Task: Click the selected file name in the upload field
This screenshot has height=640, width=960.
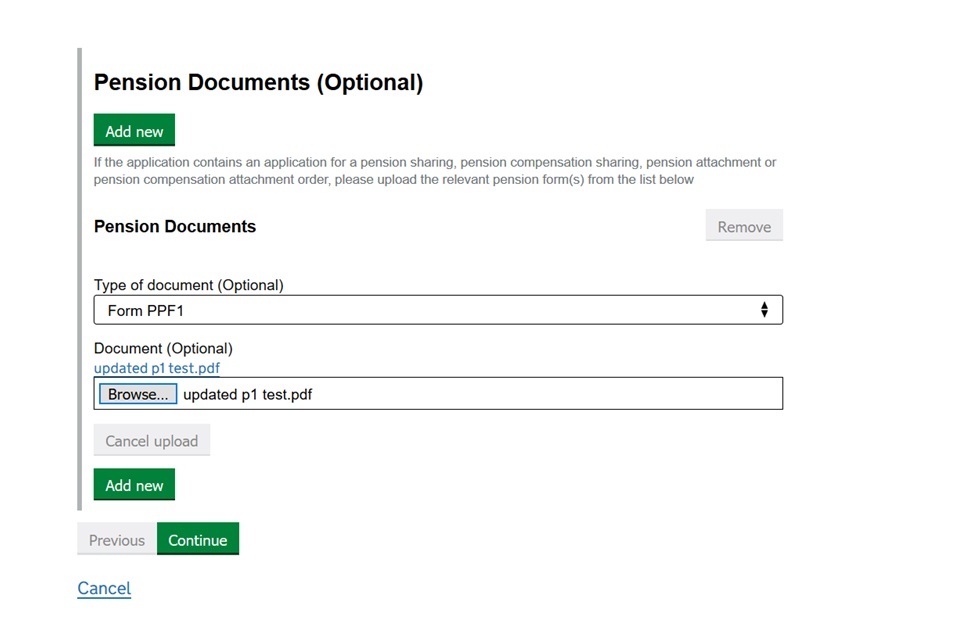Action: click(x=247, y=394)
